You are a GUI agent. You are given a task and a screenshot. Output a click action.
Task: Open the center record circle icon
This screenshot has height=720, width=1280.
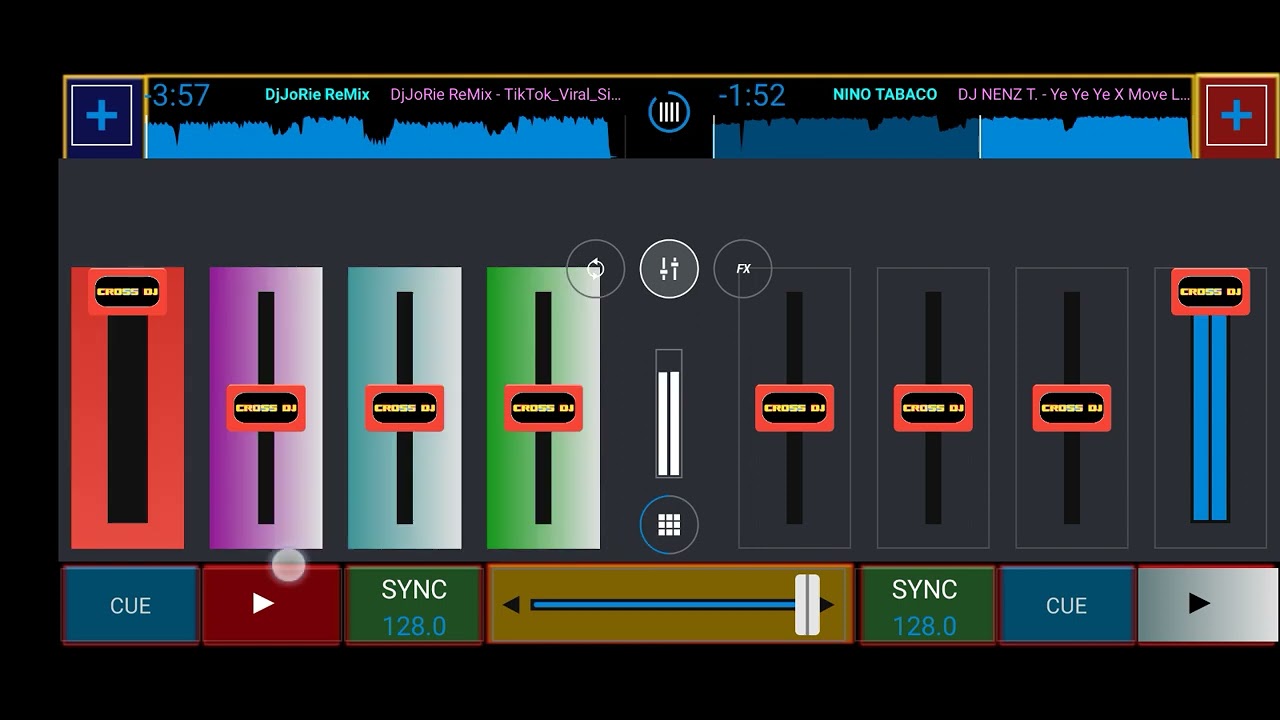click(669, 112)
